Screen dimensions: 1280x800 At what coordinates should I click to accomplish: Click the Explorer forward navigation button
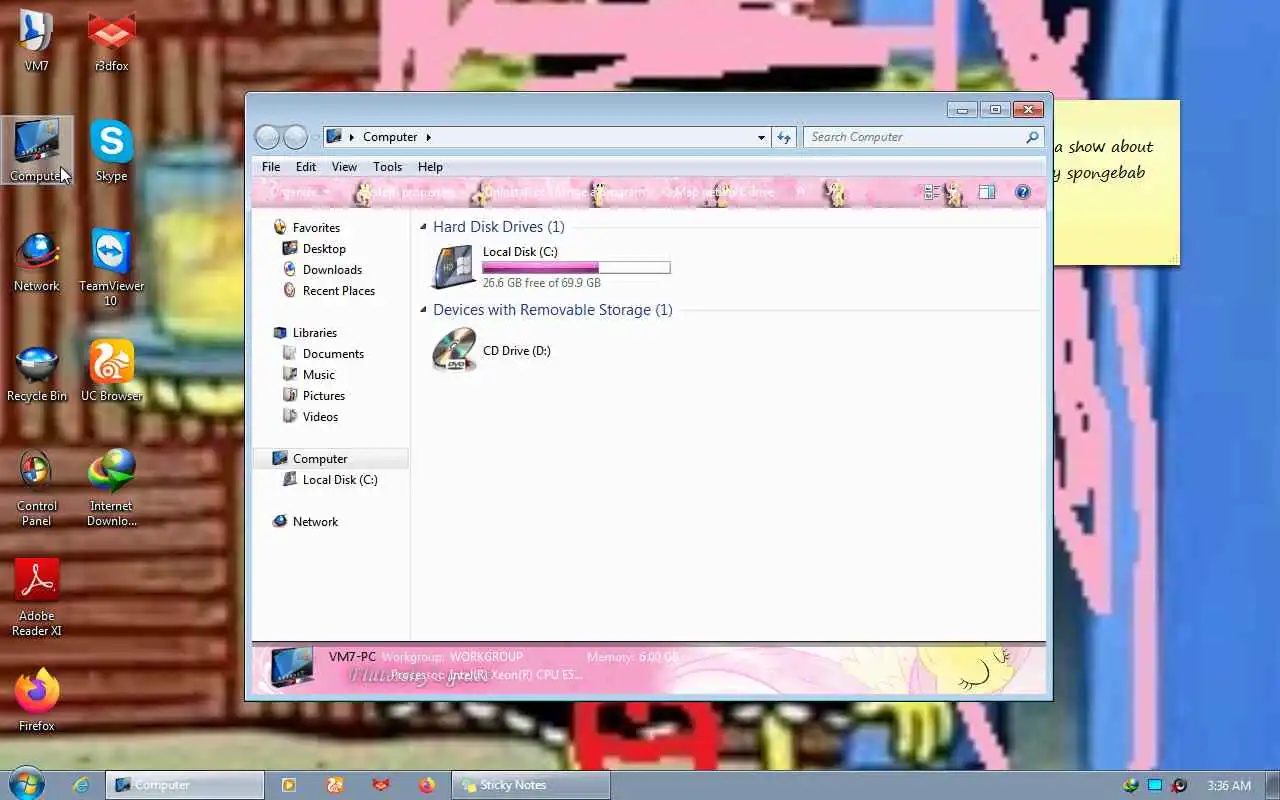click(295, 137)
